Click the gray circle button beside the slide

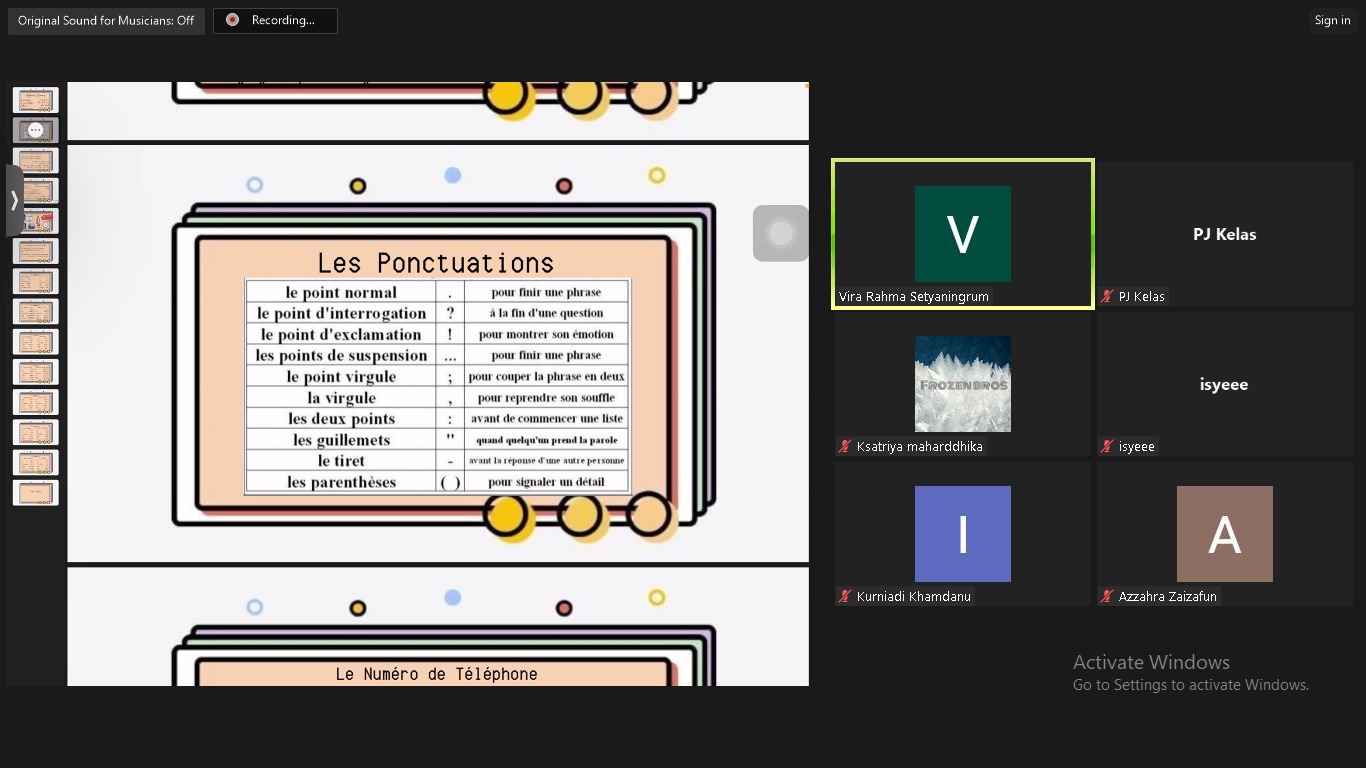780,233
